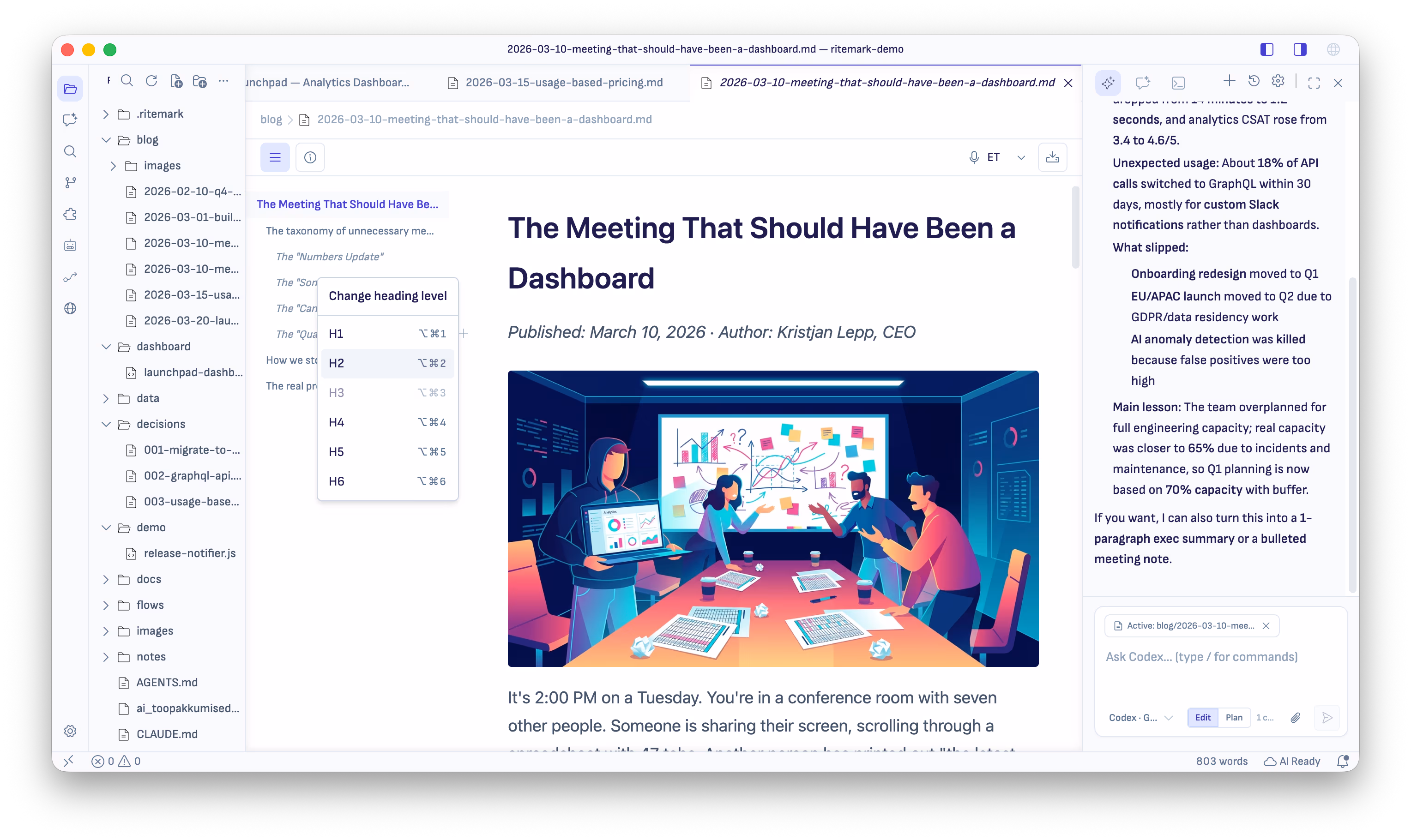This screenshot has width=1411, height=840.
Task: Open explorer more actions ellipsis
Action: click(223, 81)
